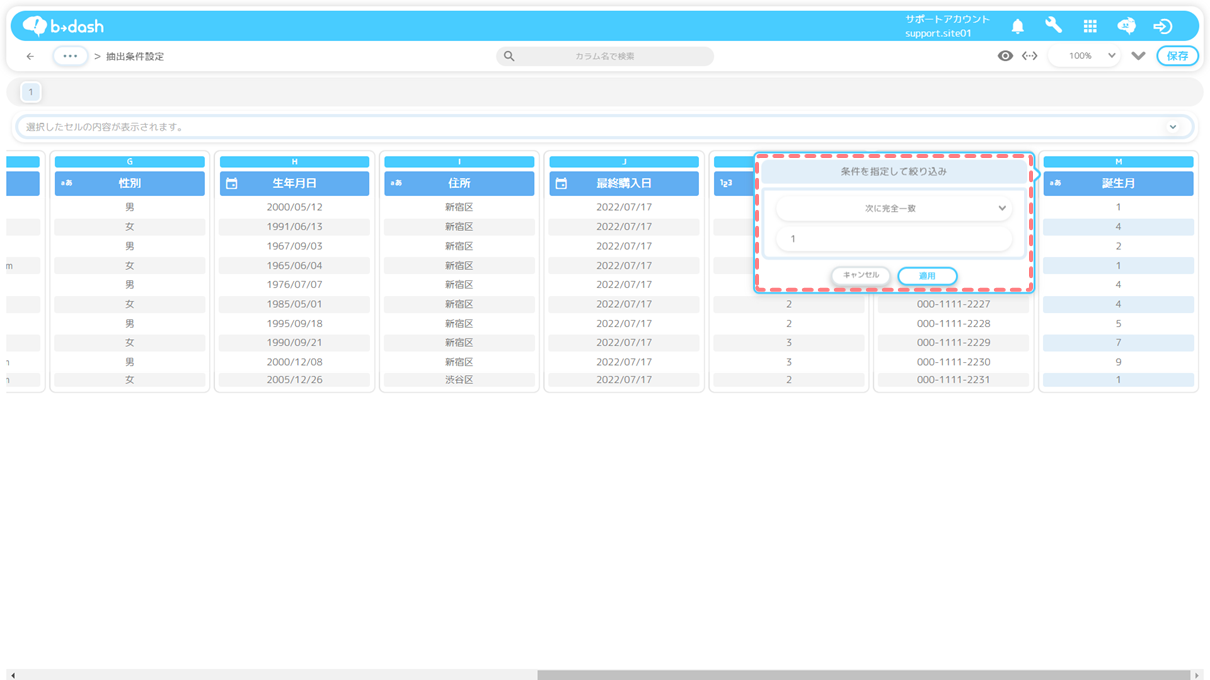
Task: Select the cell 000-1111-2228
Action: pyautogui.click(x=953, y=324)
